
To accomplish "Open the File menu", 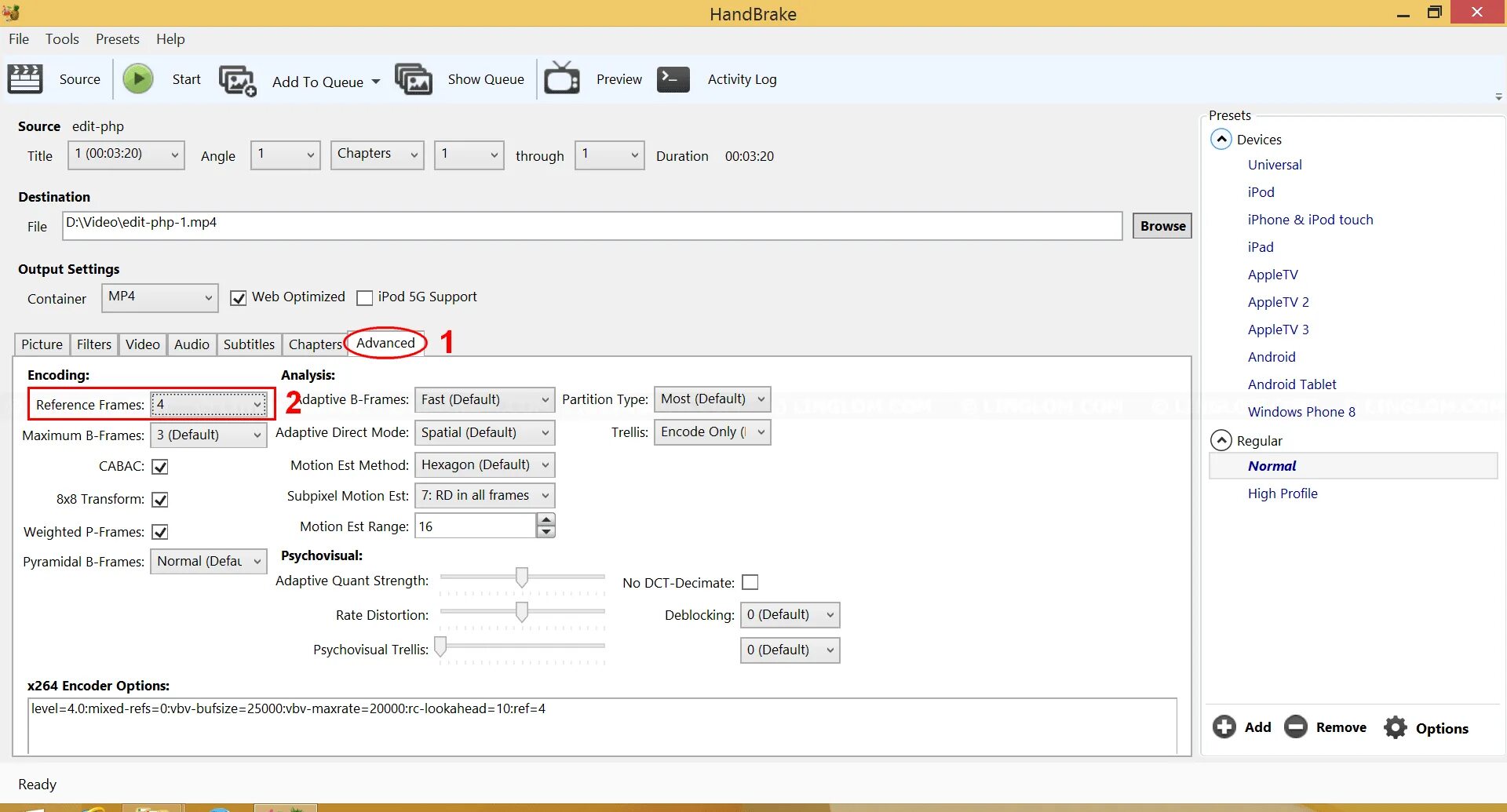I will [x=19, y=39].
